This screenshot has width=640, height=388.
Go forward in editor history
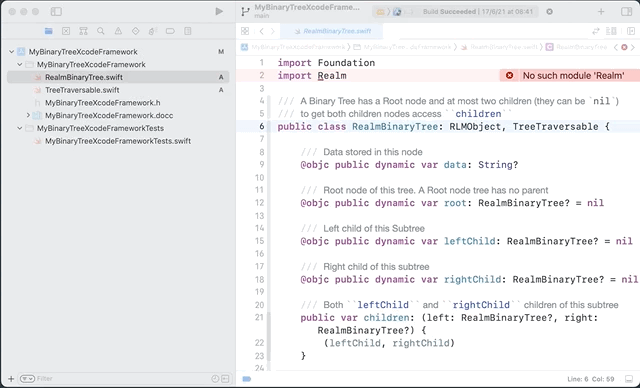coord(273,31)
